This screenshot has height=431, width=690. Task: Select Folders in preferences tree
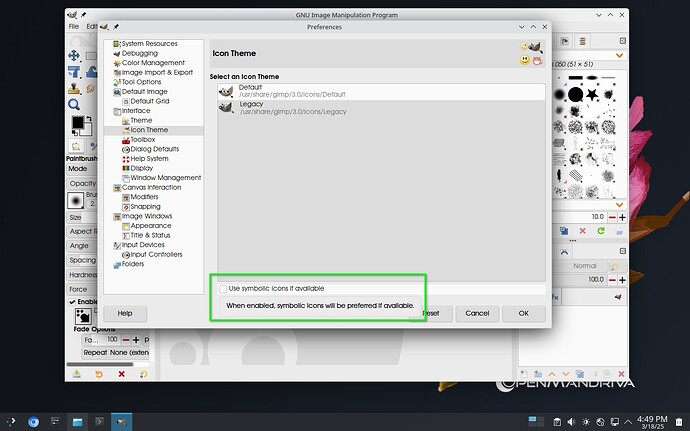point(132,264)
